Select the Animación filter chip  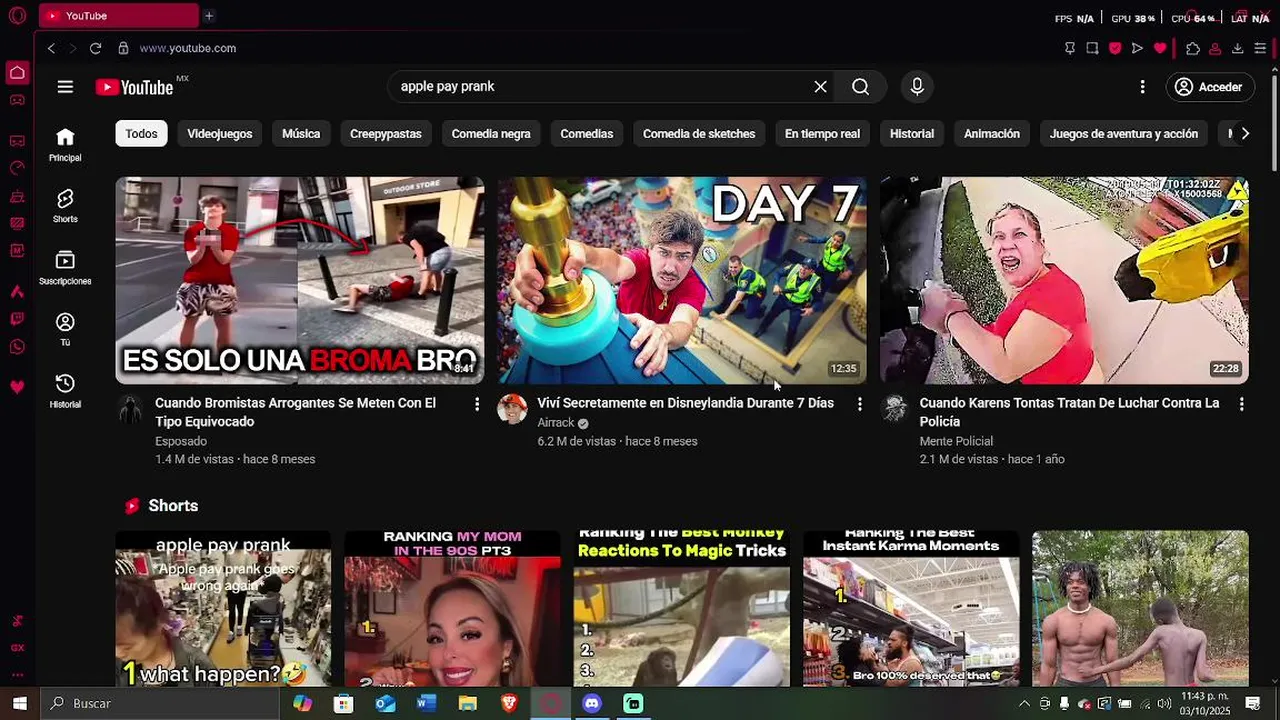tap(992, 134)
